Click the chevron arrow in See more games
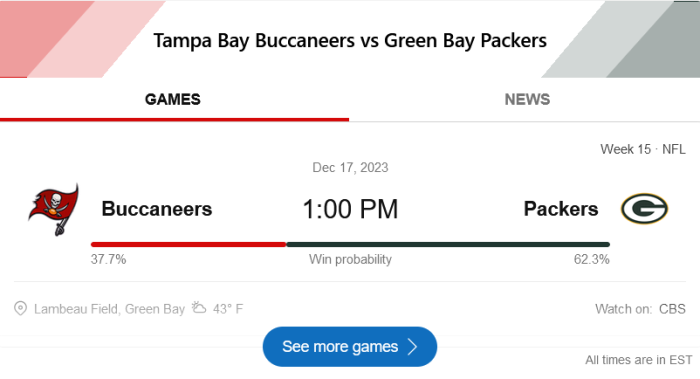The image size is (700, 379). tap(413, 346)
